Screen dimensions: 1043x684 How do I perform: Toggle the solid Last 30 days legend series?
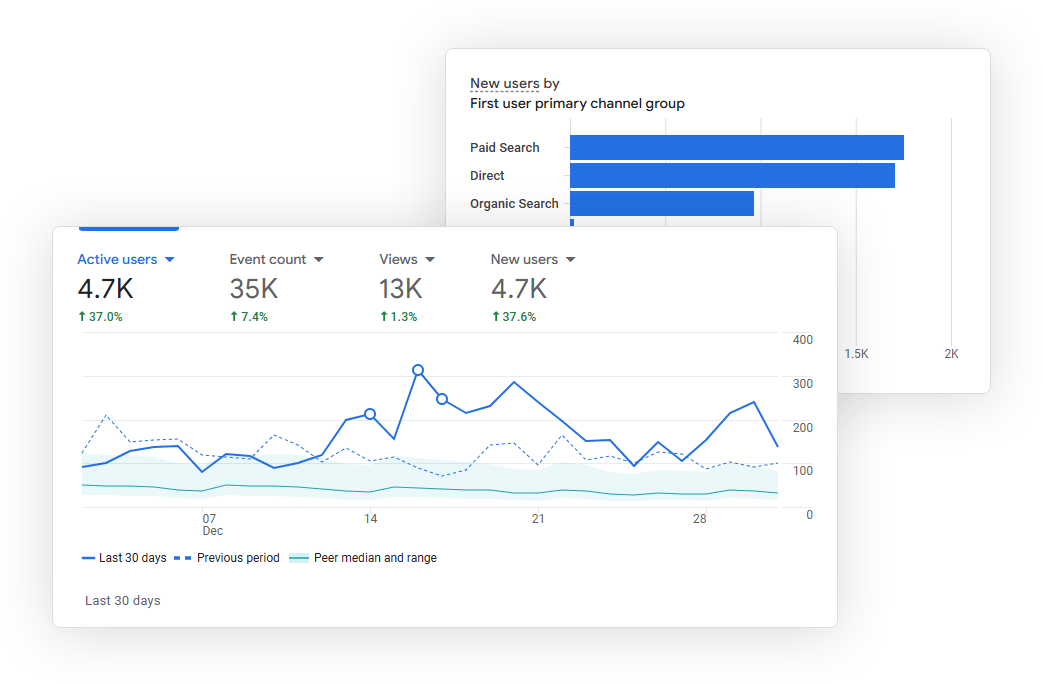[124, 558]
